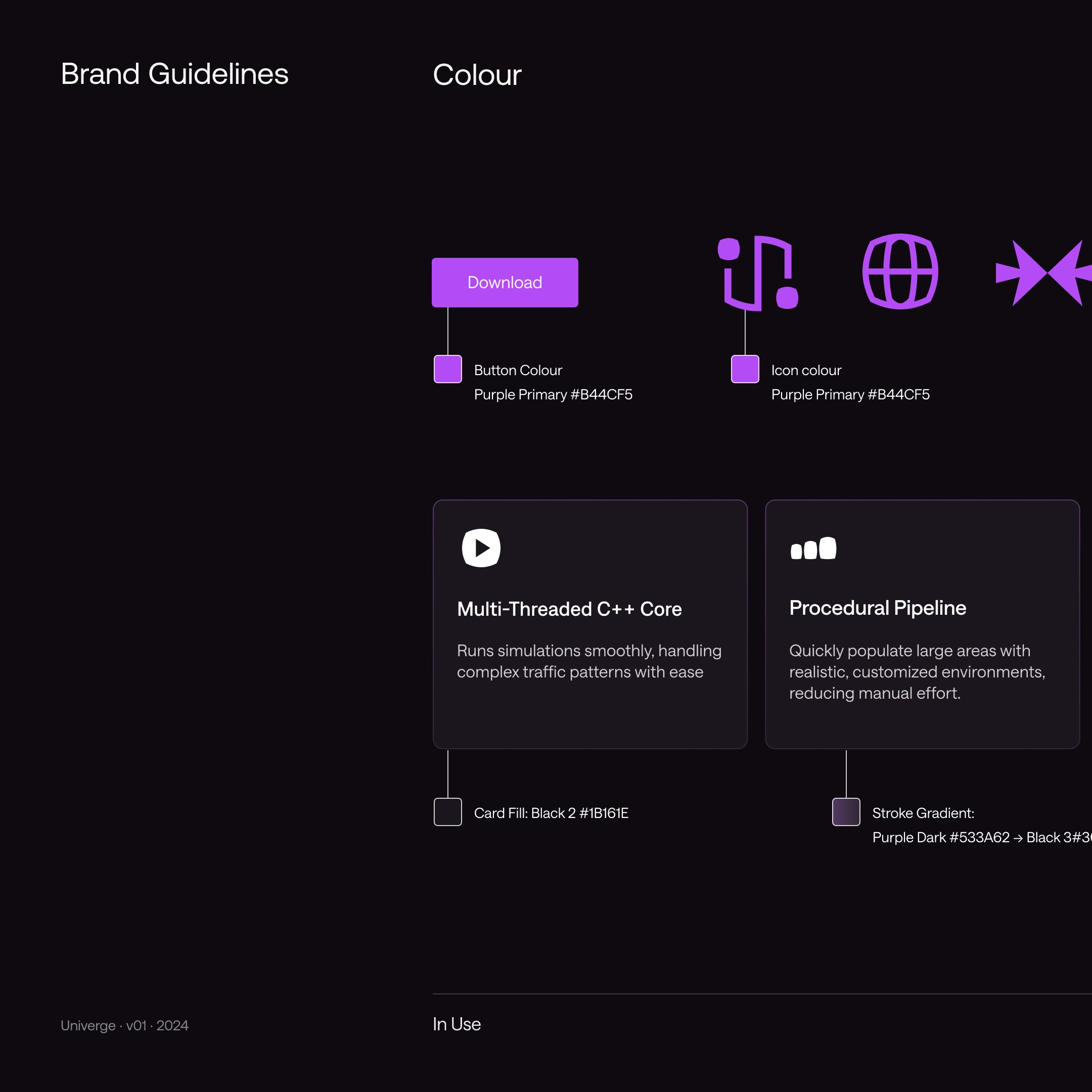The height and width of the screenshot is (1092, 1092).
Task: Click the three-bars icon in Procedural Pipeline card
Action: tap(813, 548)
